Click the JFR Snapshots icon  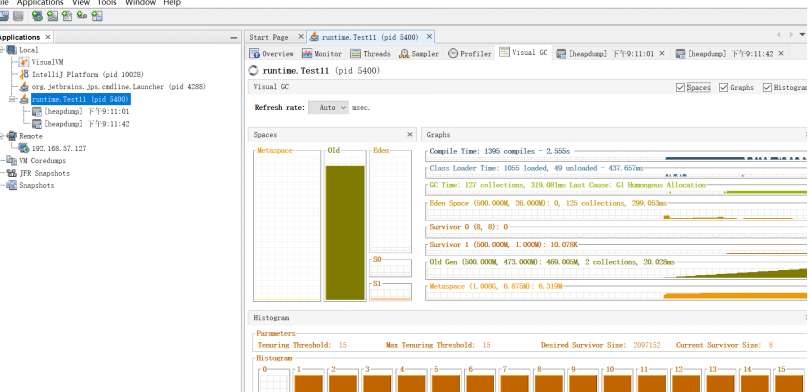coord(12,173)
